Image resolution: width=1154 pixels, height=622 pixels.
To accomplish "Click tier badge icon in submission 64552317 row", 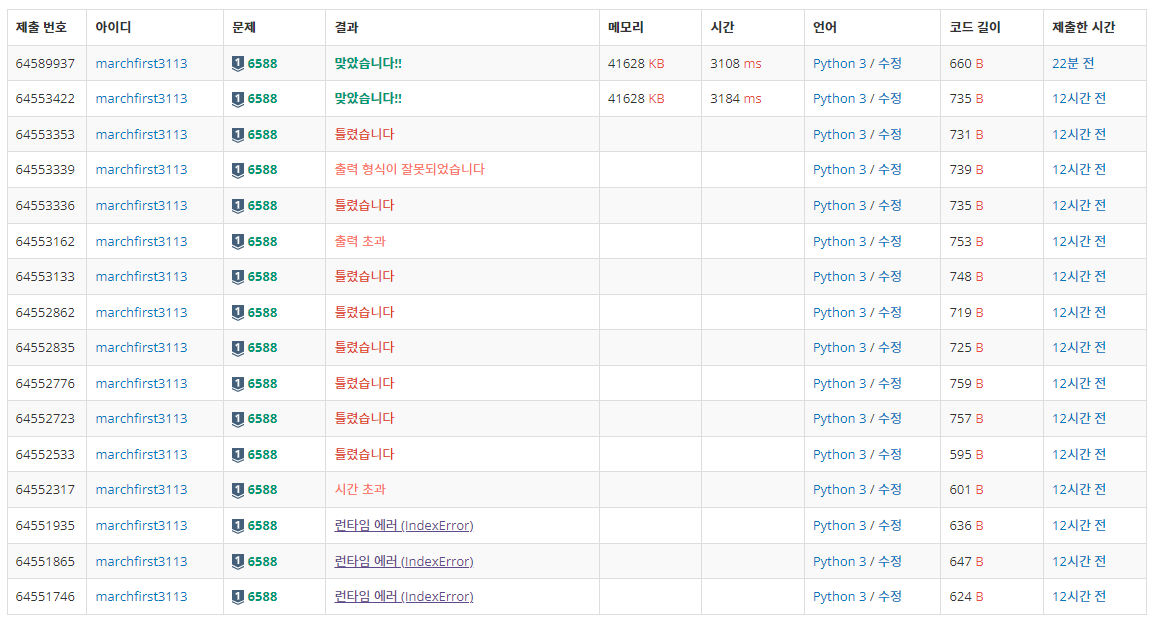I will pyautogui.click(x=238, y=490).
